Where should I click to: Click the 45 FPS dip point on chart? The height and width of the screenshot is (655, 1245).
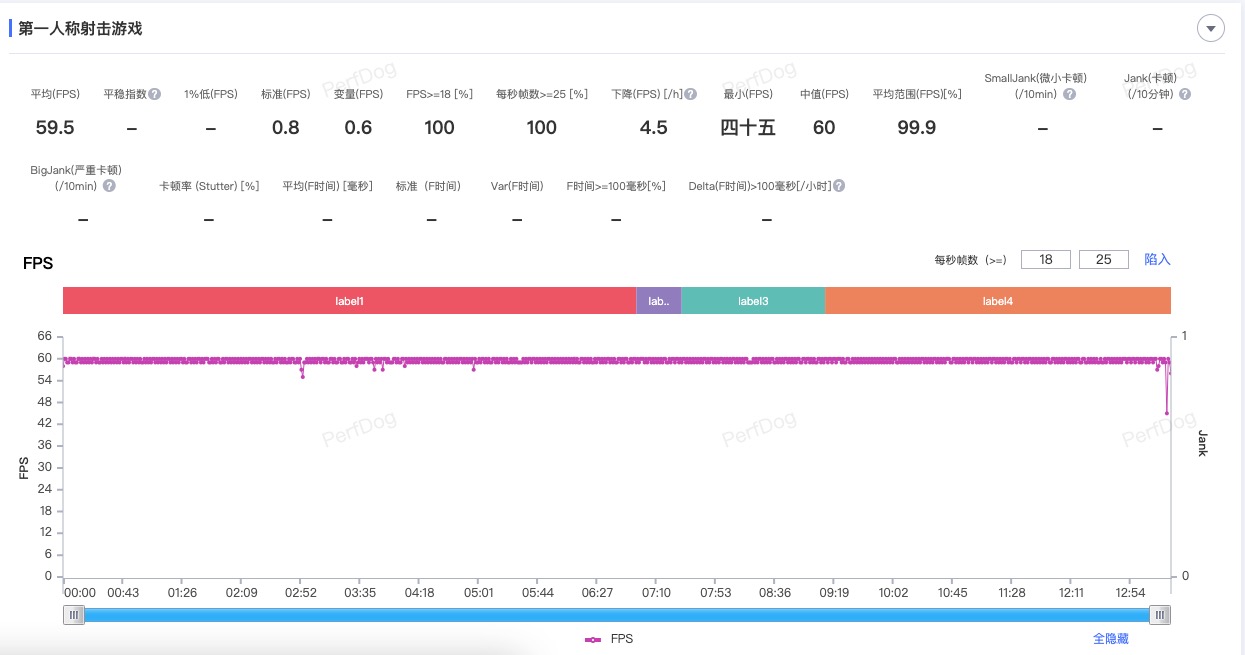(1166, 413)
